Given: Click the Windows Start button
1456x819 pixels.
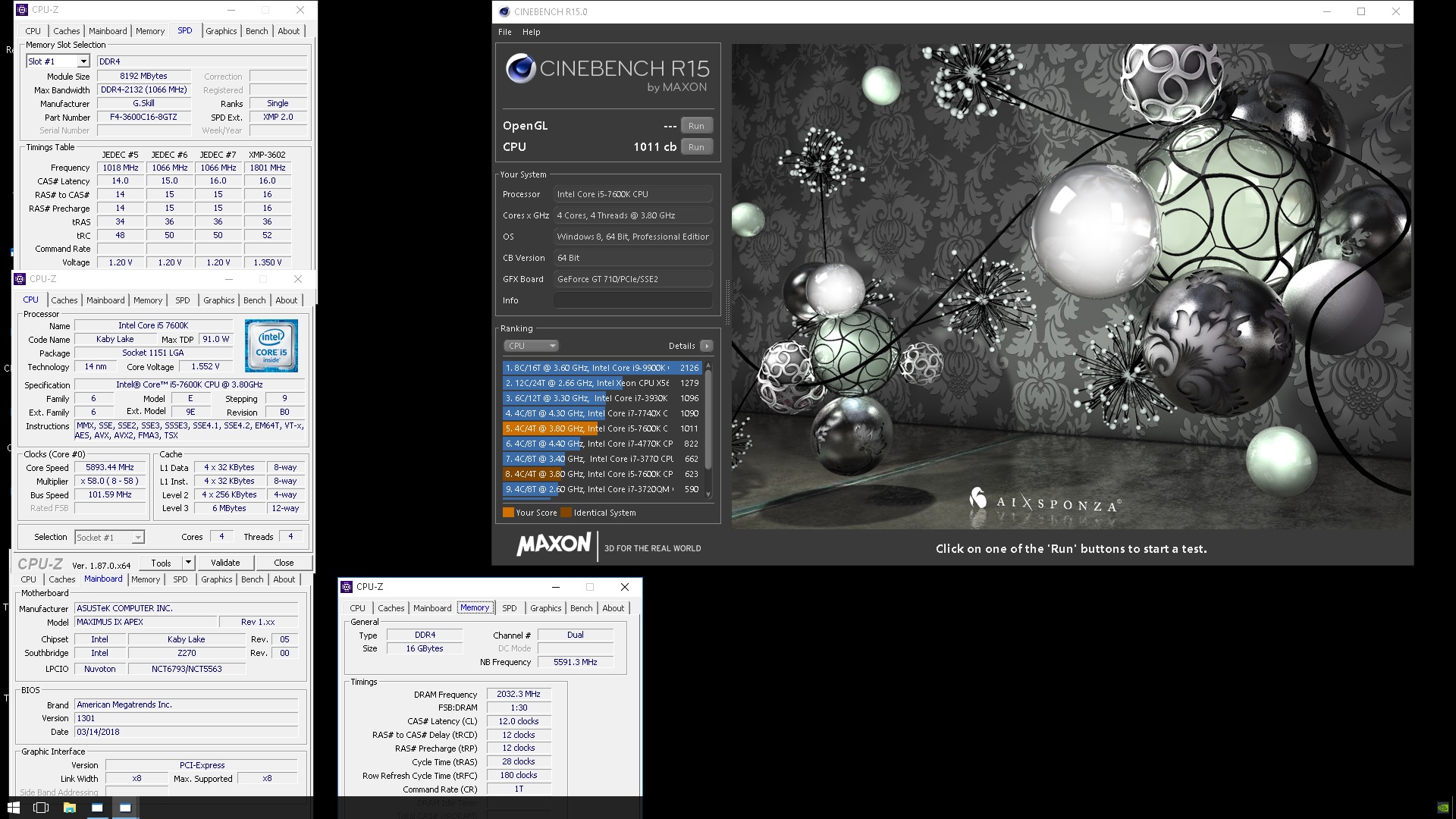Looking at the screenshot, I should tap(14, 808).
